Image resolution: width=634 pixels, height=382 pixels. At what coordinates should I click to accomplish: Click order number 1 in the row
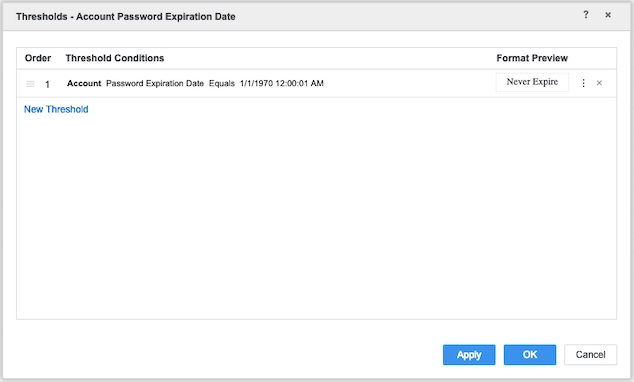pyautogui.click(x=47, y=84)
